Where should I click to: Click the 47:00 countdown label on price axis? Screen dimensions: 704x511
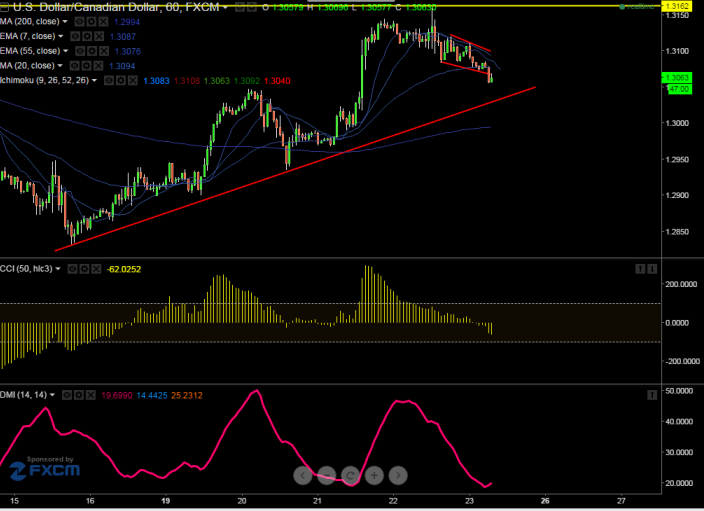pyautogui.click(x=679, y=89)
